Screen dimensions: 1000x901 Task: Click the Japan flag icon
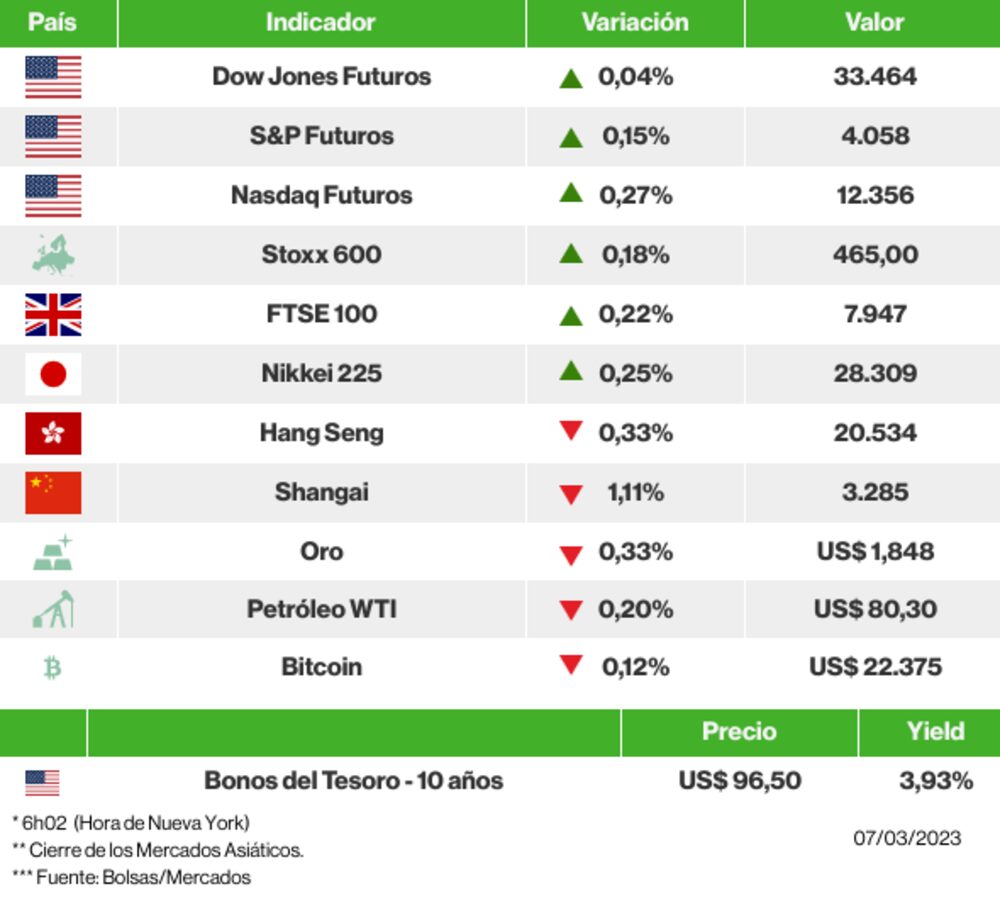point(53,374)
